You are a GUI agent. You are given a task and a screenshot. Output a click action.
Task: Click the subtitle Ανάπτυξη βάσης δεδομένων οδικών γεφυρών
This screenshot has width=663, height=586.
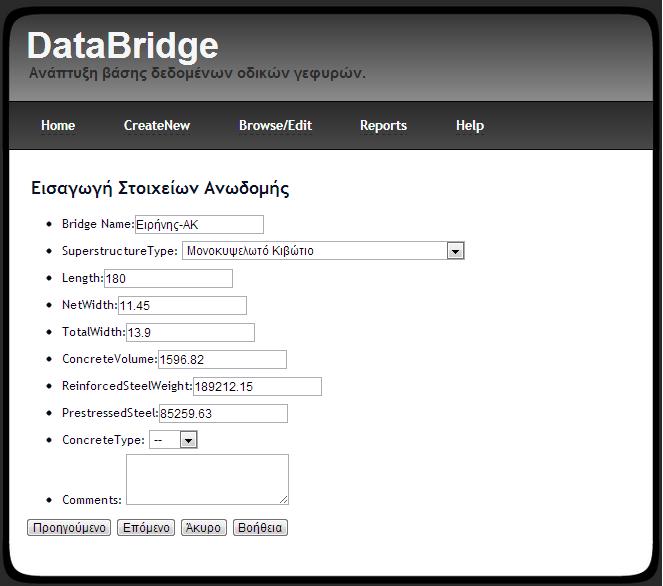click(197, 73)
